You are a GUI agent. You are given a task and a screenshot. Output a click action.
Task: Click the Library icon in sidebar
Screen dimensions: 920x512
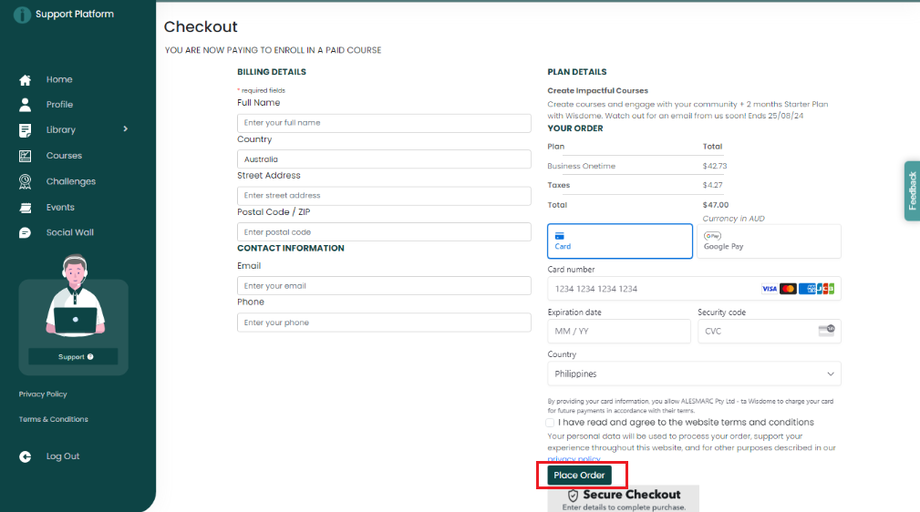tap(25, 130)
